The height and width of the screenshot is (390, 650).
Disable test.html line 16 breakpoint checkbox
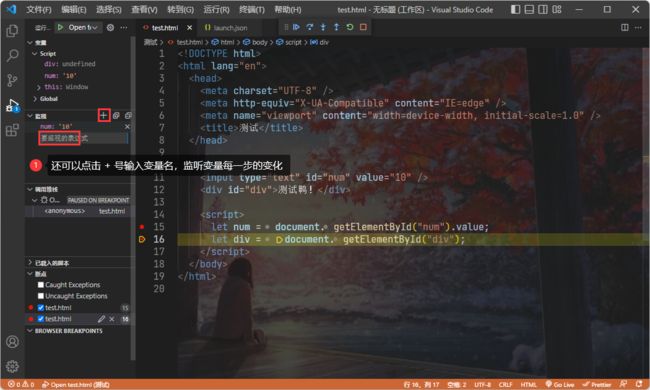(41, 319)
